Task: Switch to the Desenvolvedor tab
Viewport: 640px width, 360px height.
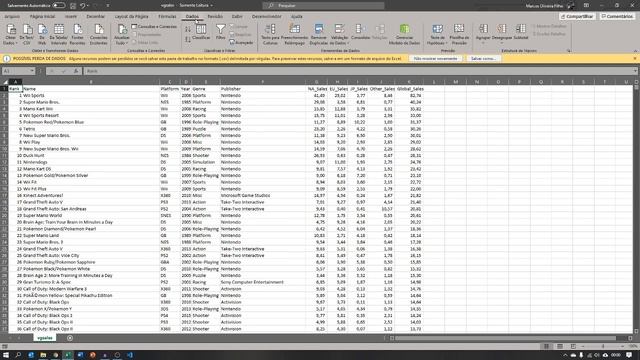Action: pyautogui.click(x=267, y=16)
